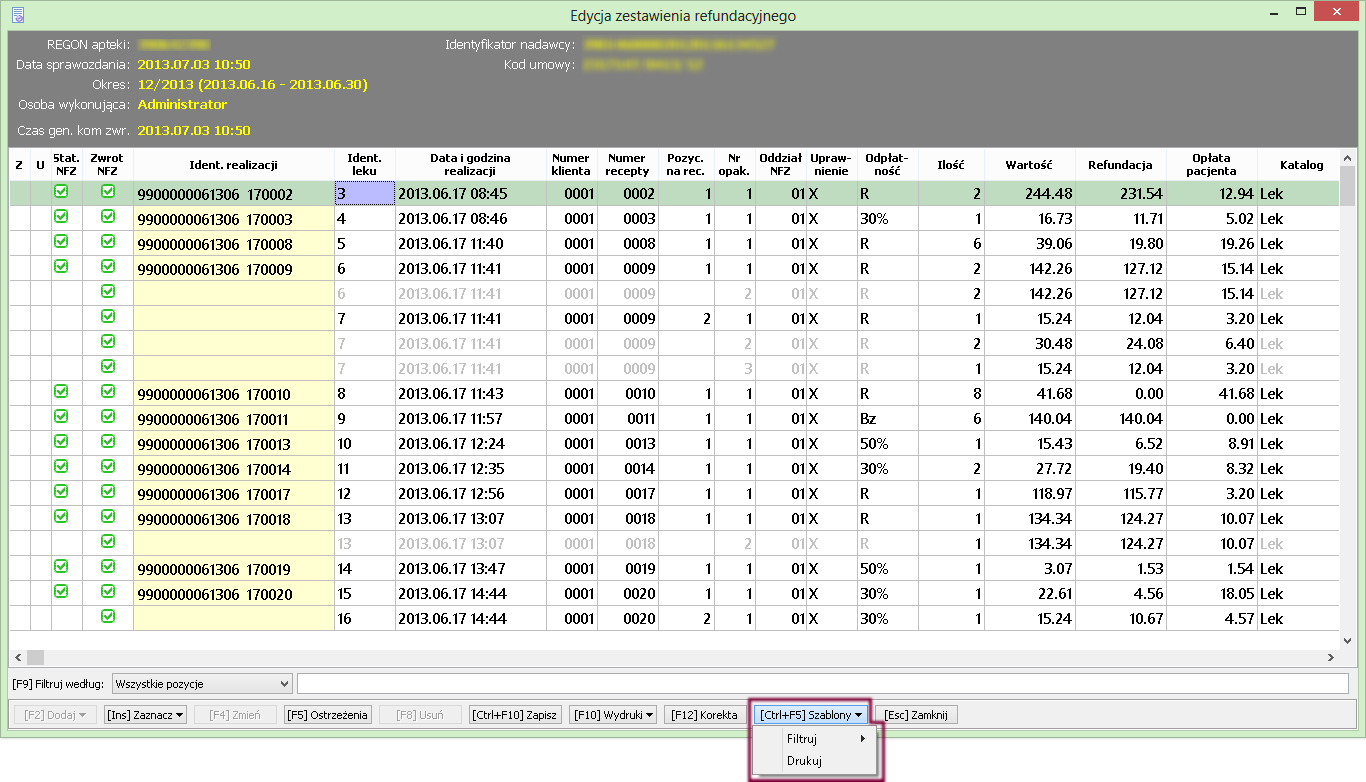Toggle Zwrot NFZ checkbox in row 170009
The height and width of the screenshot is (782, 1366).
click(108, 266)
